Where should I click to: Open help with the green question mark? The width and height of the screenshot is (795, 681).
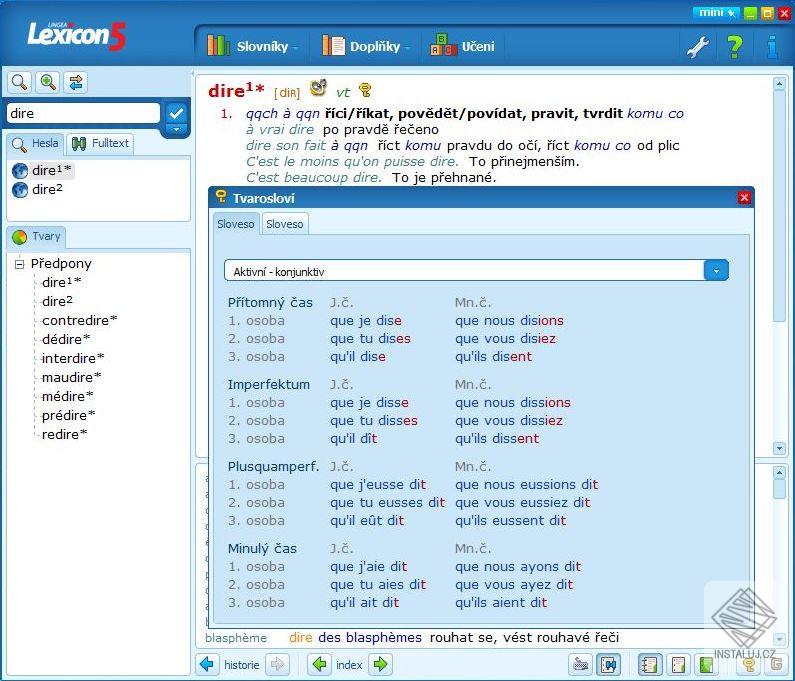tap(735, 47)
